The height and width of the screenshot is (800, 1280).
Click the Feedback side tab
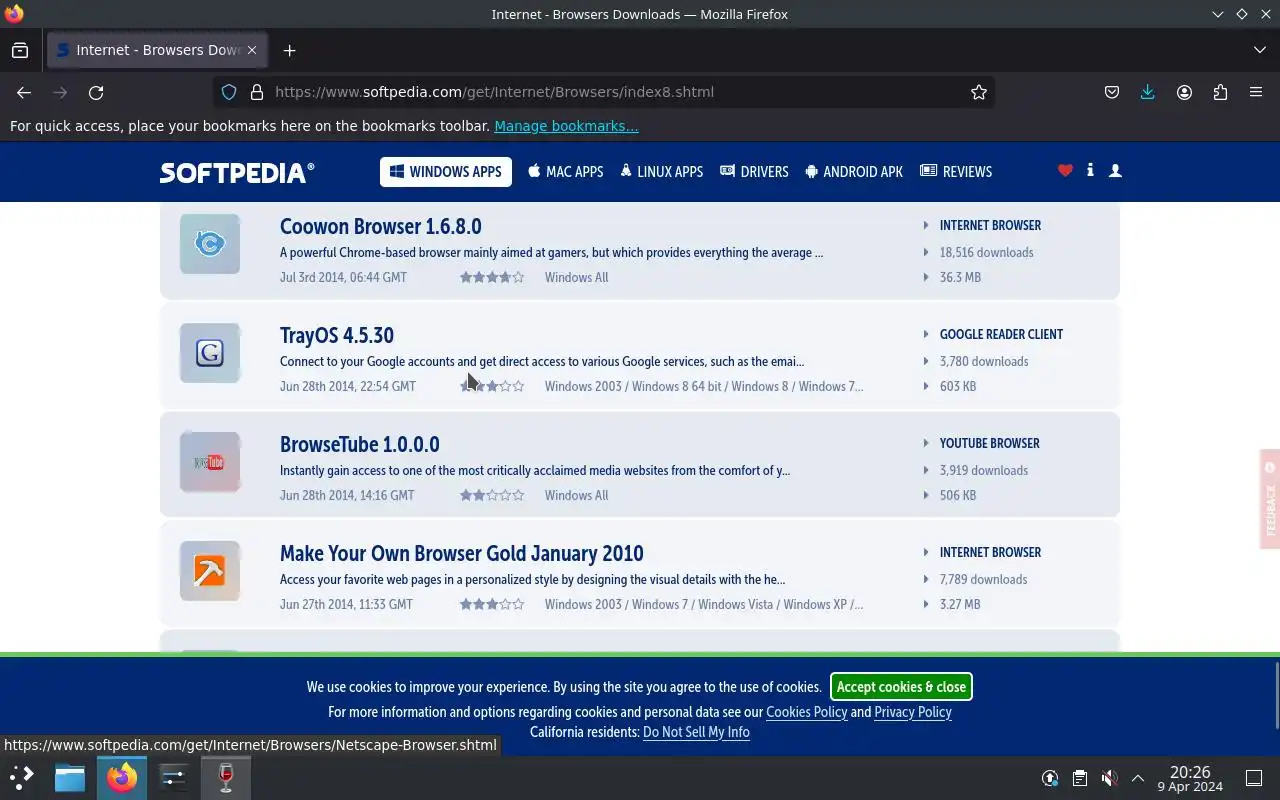point(1270,499)
